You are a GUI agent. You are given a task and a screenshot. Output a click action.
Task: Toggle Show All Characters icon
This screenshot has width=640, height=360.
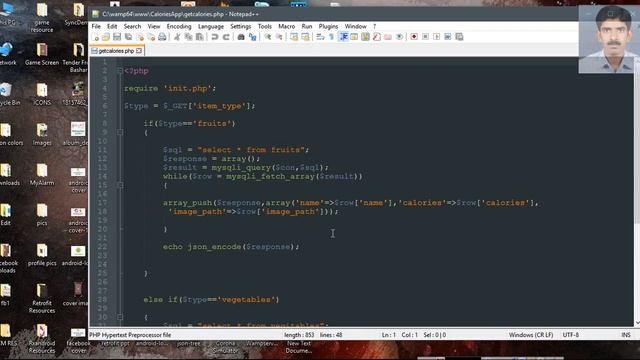pyautogui.click(x=331, y=37)
